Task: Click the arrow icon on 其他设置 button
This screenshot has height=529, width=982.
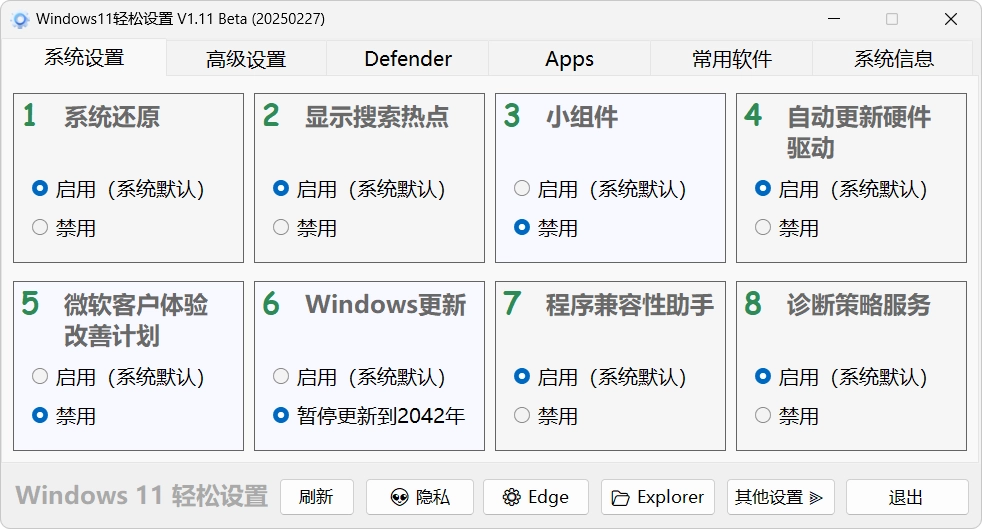Action: tap(816, 498)
